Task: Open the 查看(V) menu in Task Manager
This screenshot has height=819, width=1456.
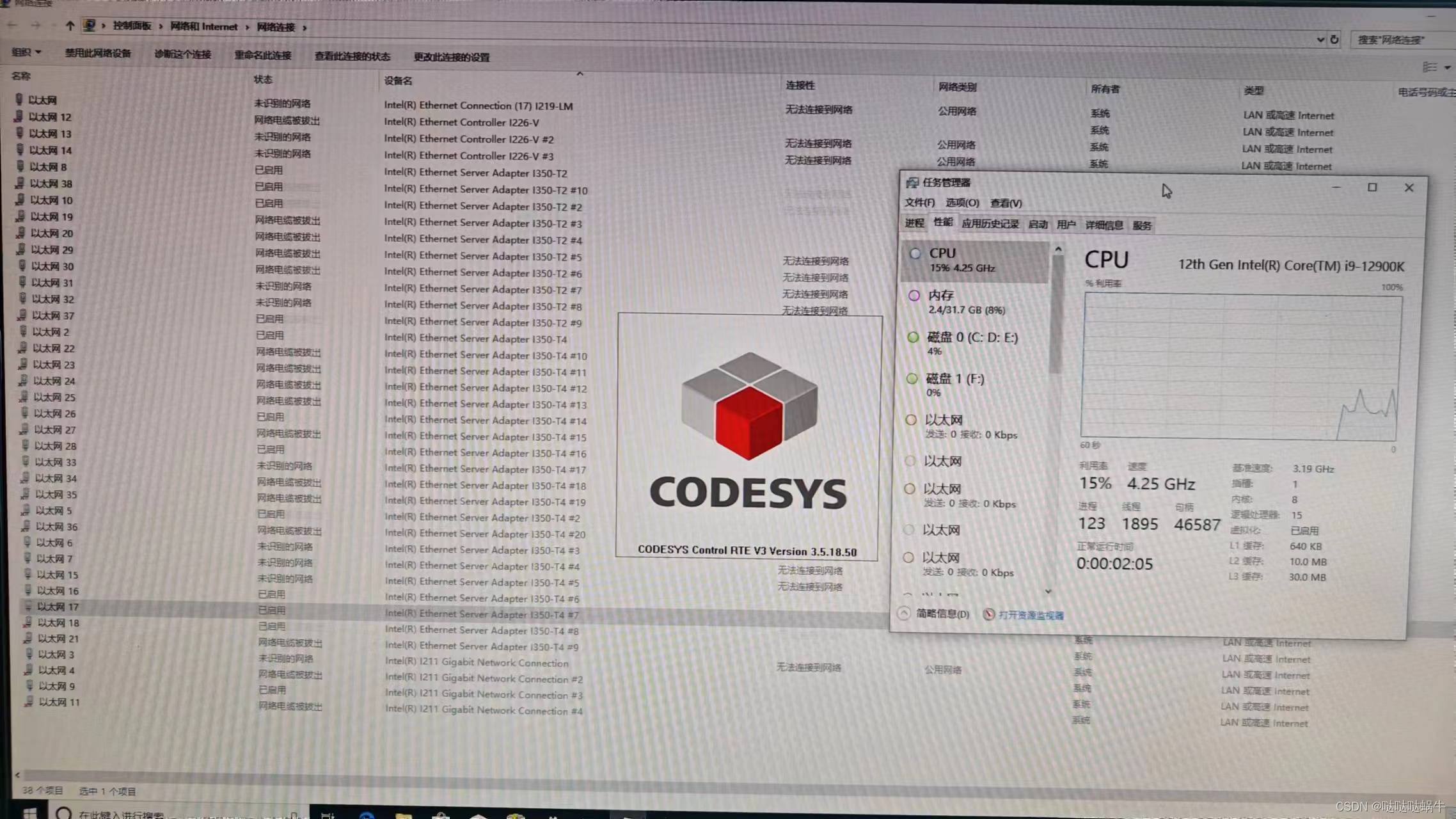Action: tap(1004, 203)
